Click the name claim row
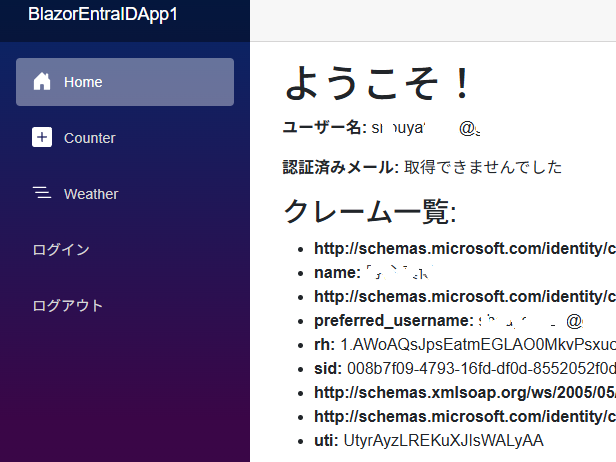This screenshot has width=616, height=462. (x=374, y=272)
